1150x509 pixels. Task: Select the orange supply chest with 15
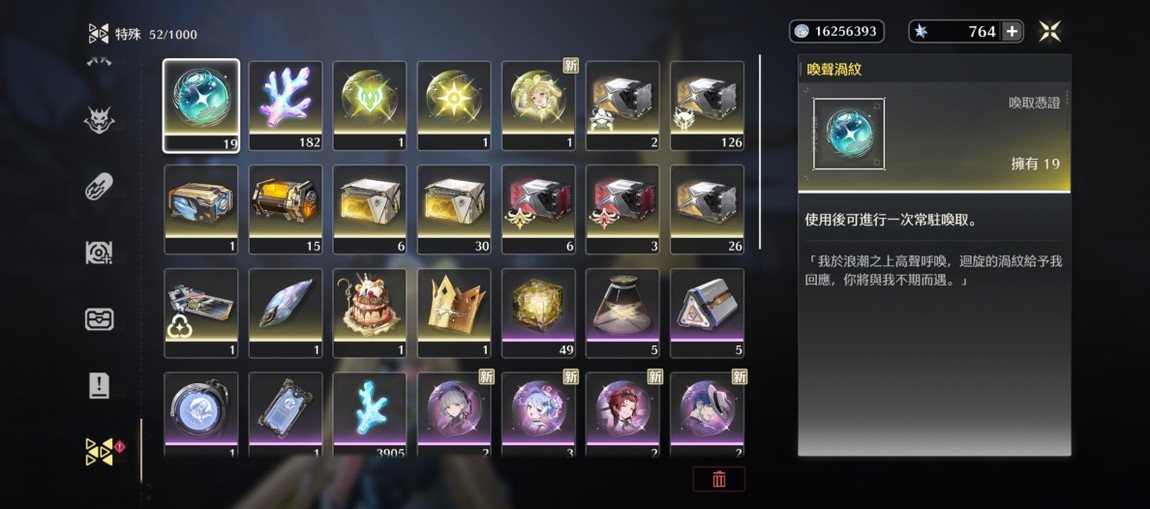(285, 210)
